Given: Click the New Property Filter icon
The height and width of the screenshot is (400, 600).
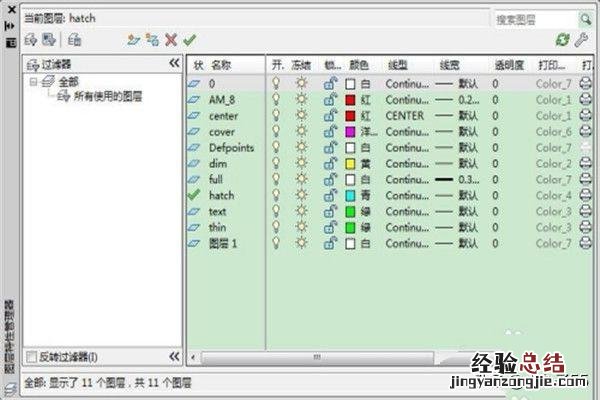Looking at the screenshot, I should coord(31,40).
